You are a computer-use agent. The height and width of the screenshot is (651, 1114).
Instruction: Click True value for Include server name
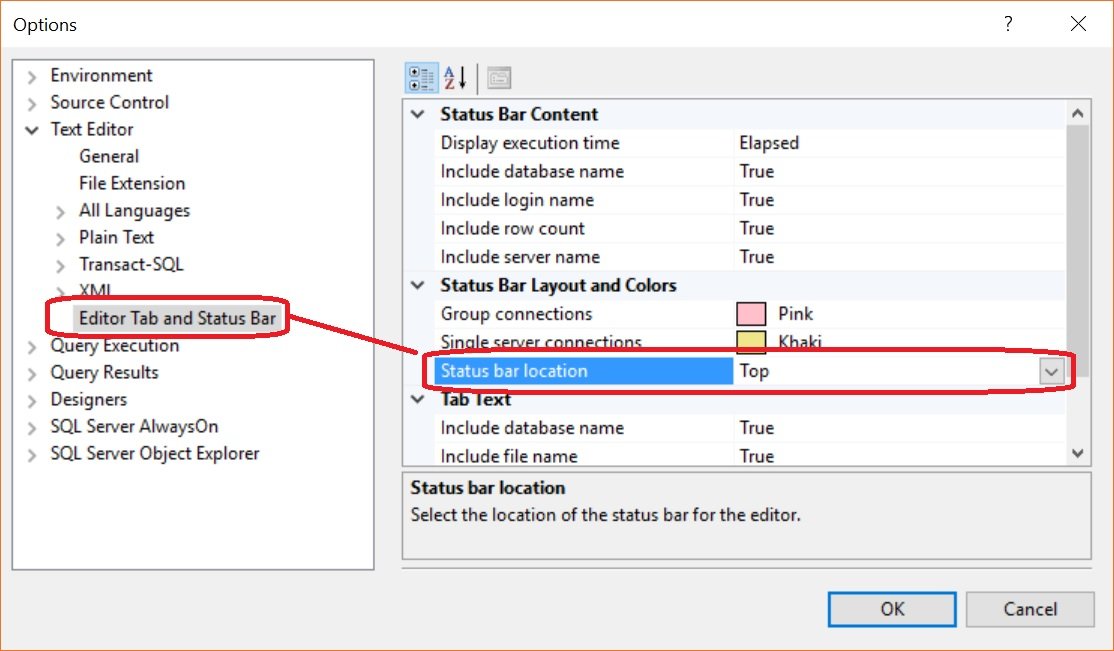click(x=757, y=257)
